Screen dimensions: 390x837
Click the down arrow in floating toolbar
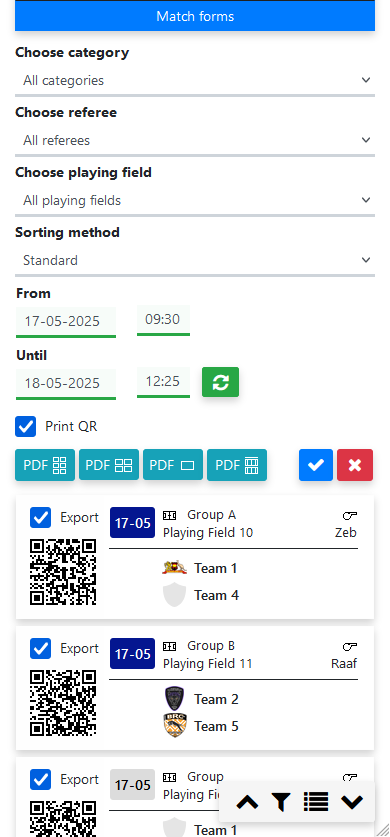[x=352, y=802]
